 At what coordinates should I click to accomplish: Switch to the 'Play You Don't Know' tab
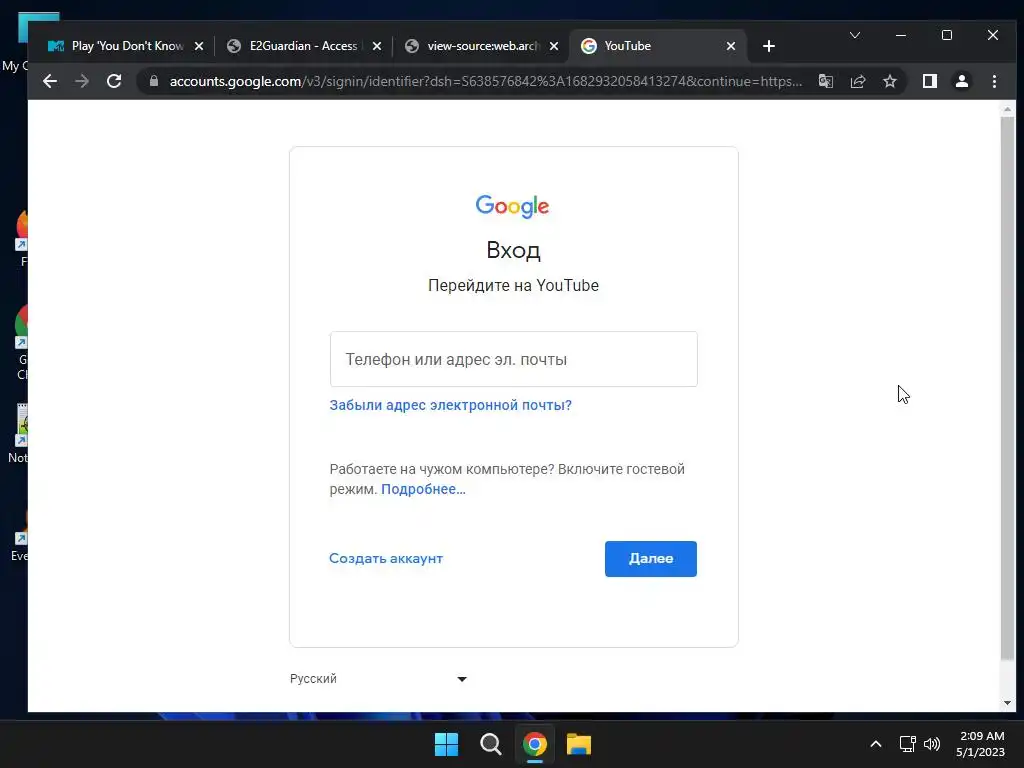(x=124, y=46)
